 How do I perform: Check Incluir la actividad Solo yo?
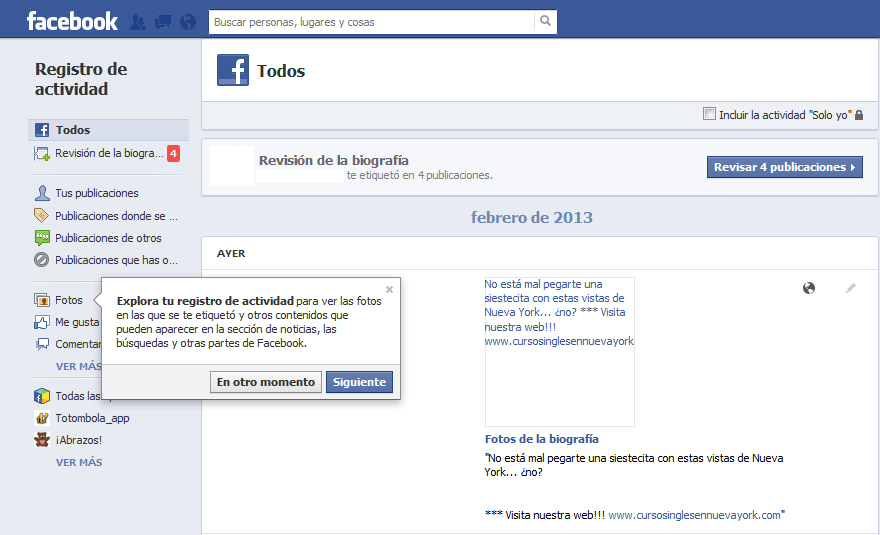click(709, 114)
